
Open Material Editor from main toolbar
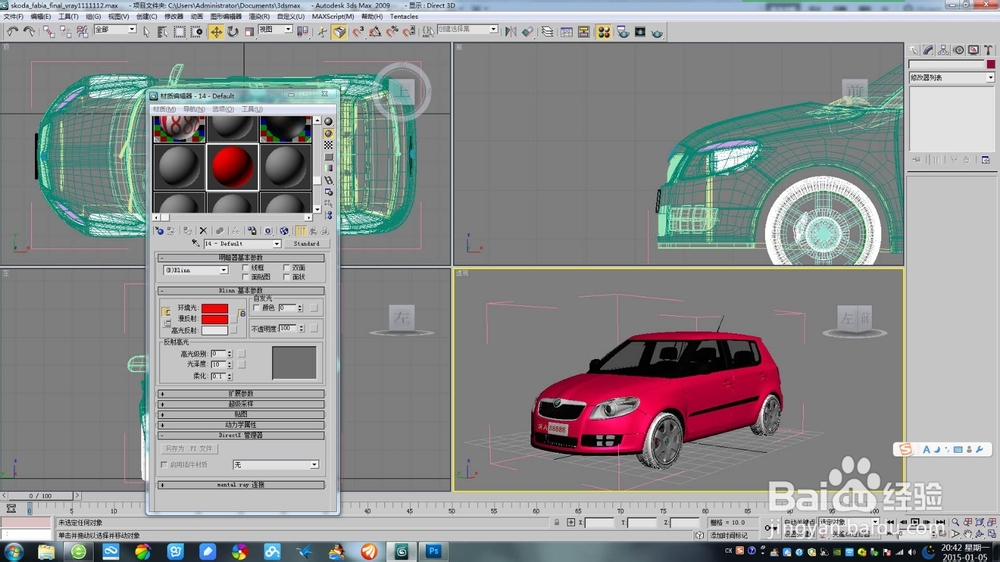[603, 32]
